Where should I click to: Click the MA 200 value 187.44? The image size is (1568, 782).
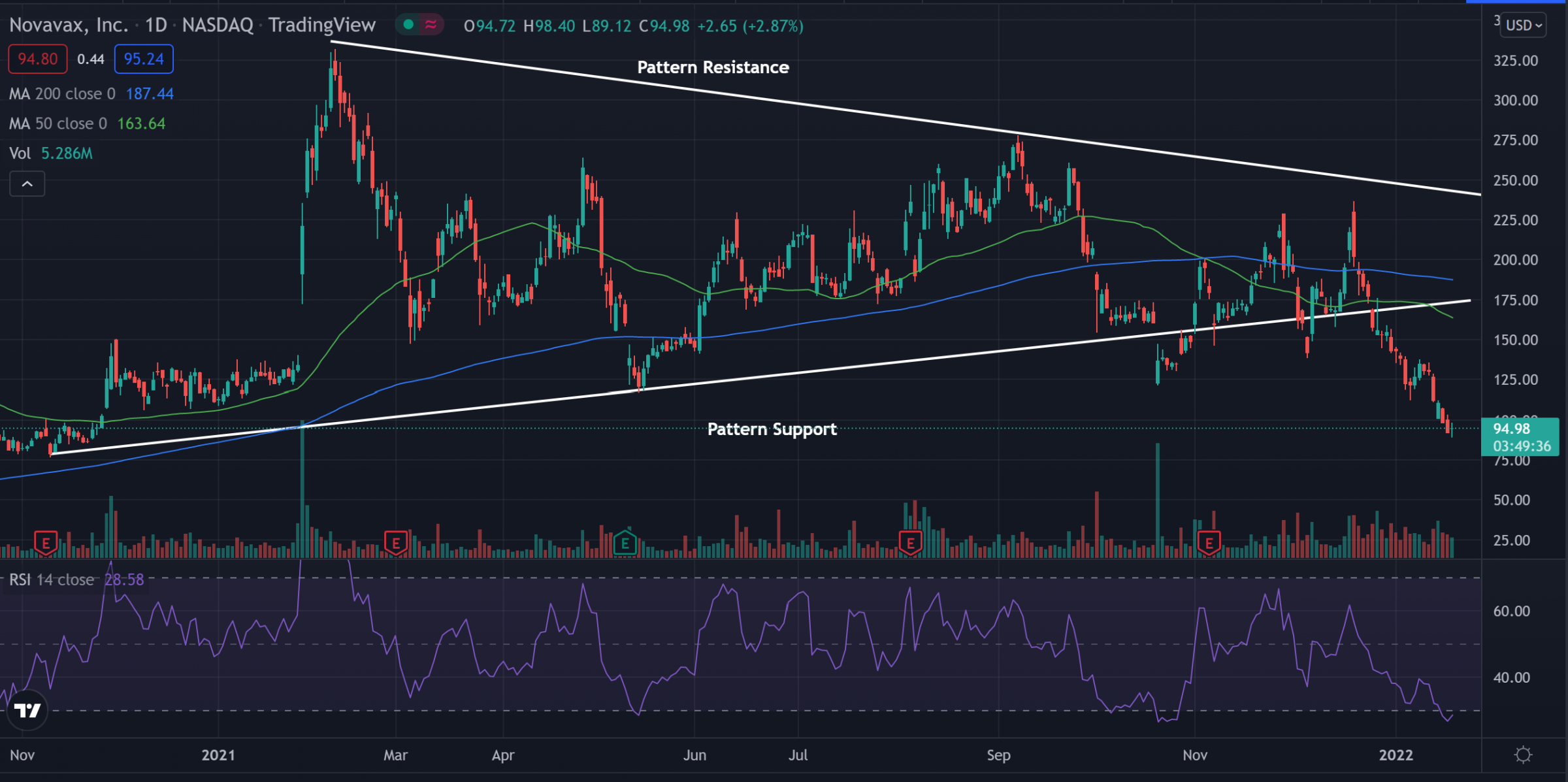tap(150, 94)
